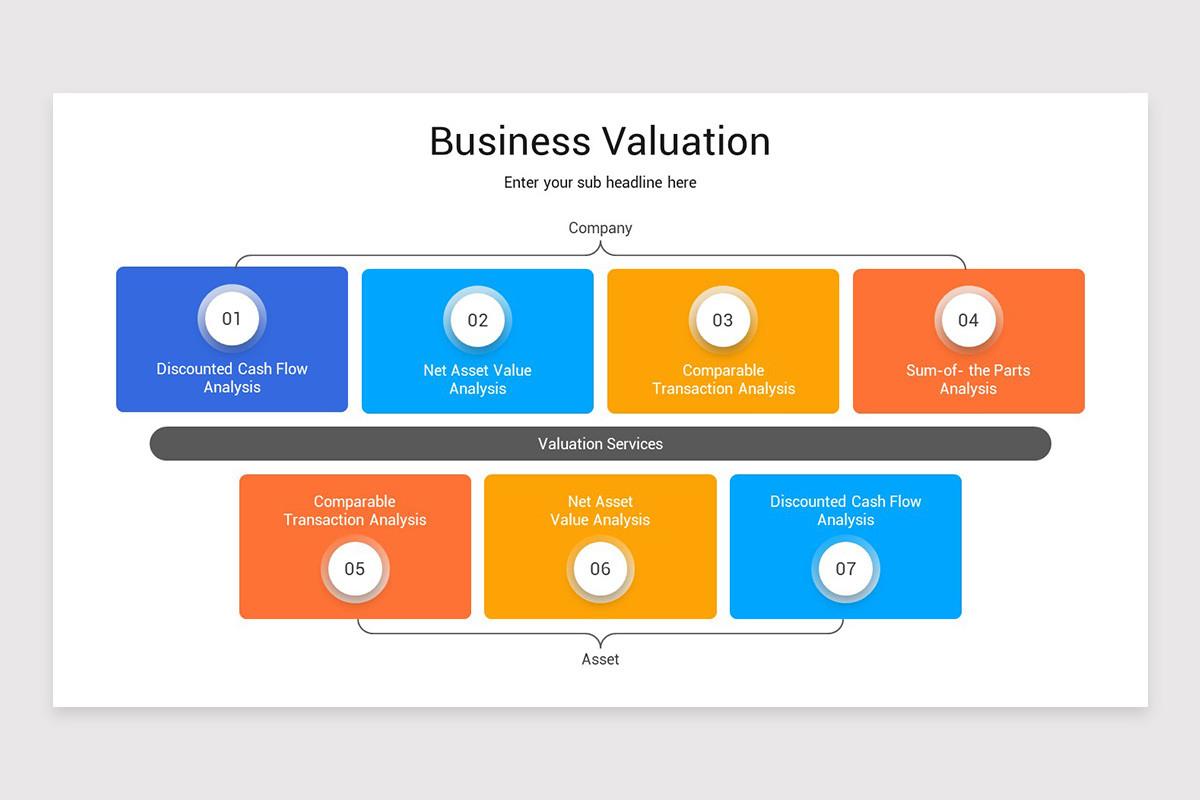The image size is (1200, 800).
Task: Click the sub headline placeholder text
Action: point(600,183)
